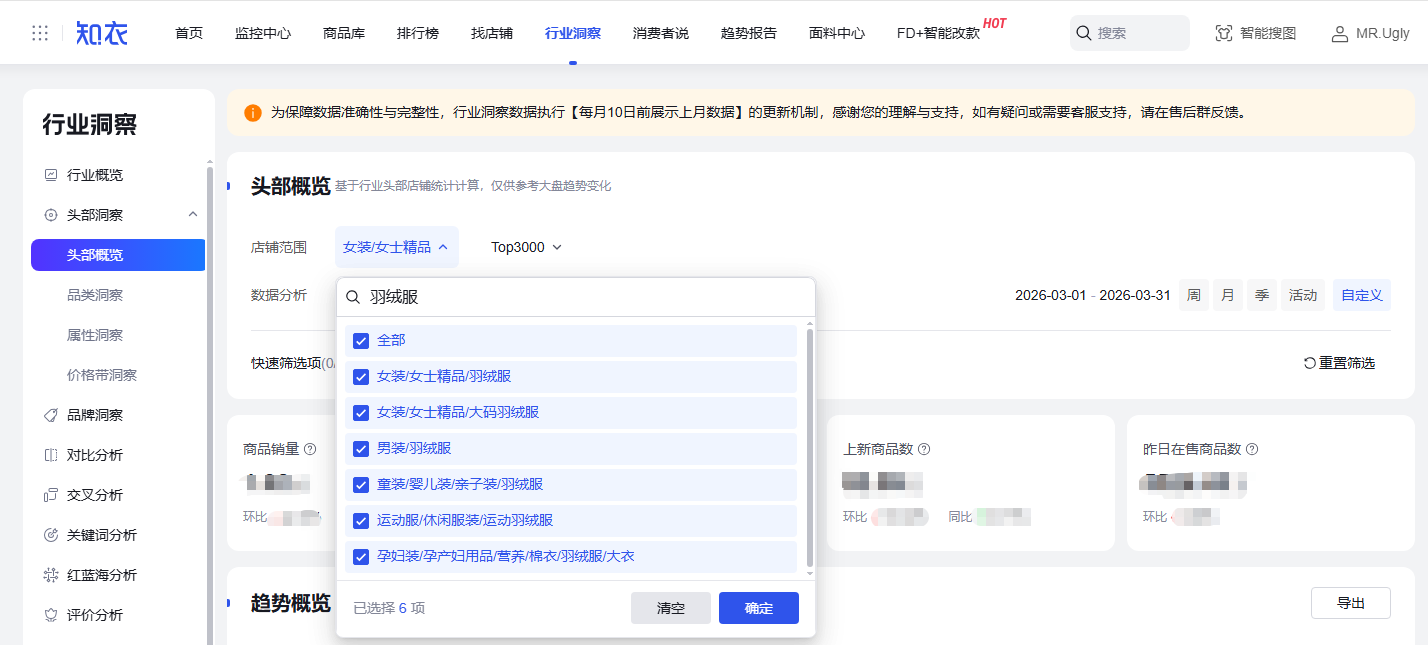Select the 月 time range button
The image size is (1428, 645).
(1228, 295)
